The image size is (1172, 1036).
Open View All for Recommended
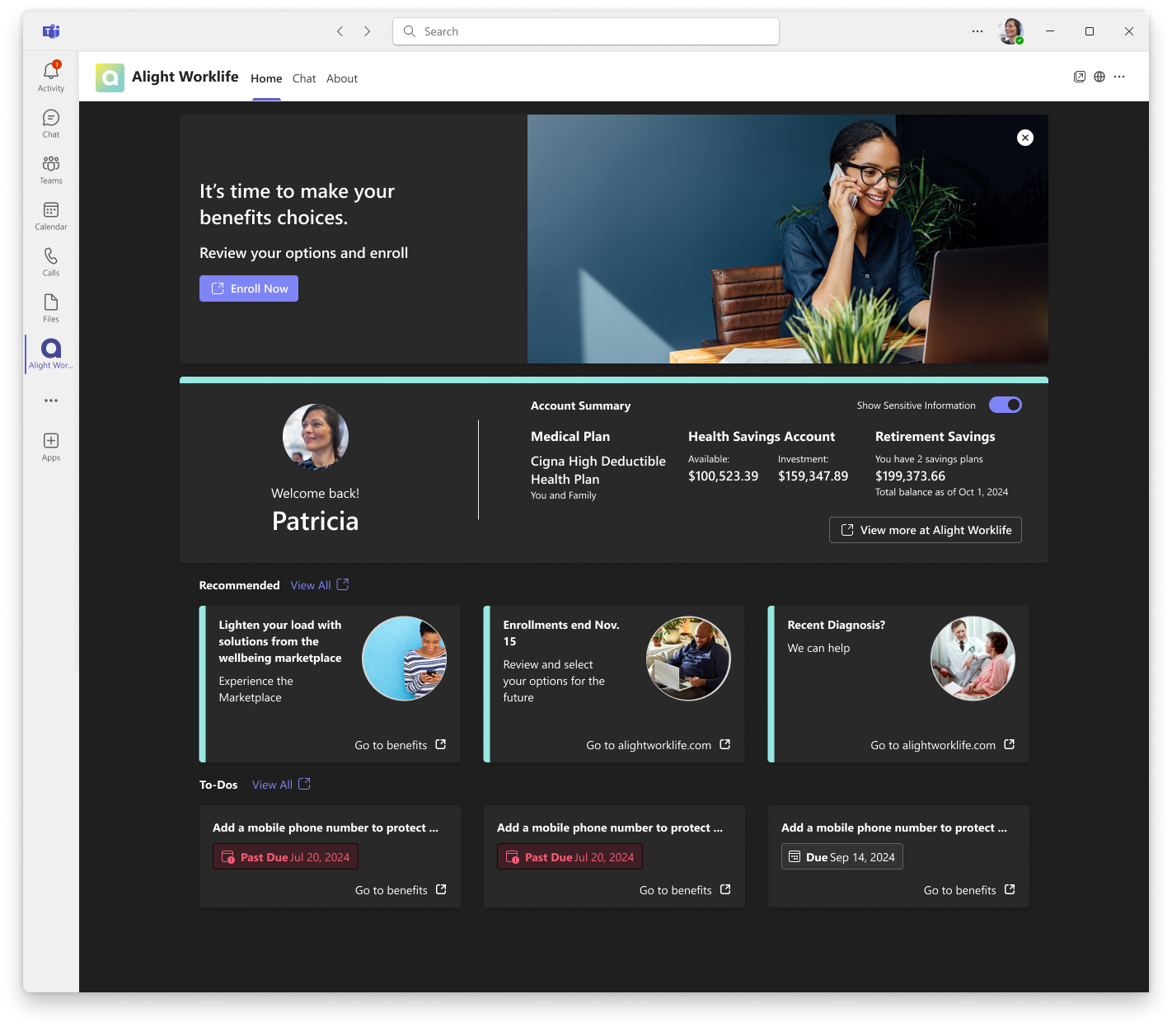[x=311, y=585]
